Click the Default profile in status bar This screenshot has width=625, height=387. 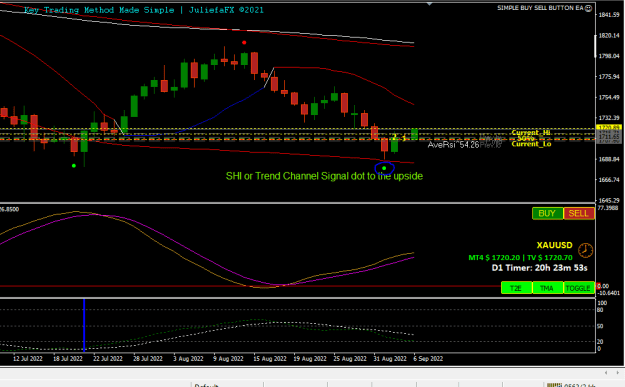(x=206, y=385)
